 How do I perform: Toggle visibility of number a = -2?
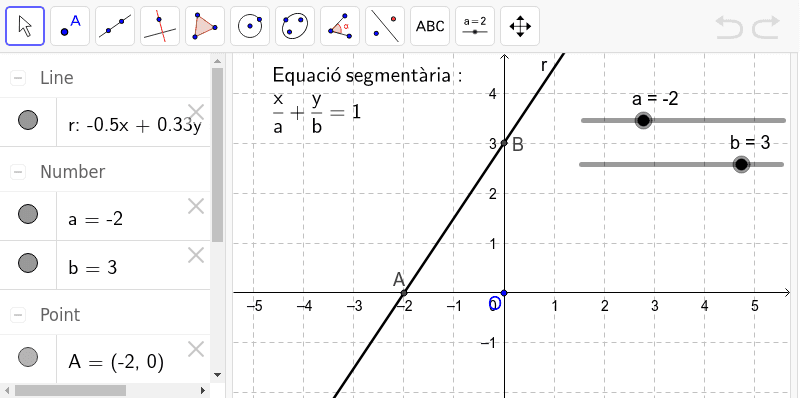tap(28, 214)
